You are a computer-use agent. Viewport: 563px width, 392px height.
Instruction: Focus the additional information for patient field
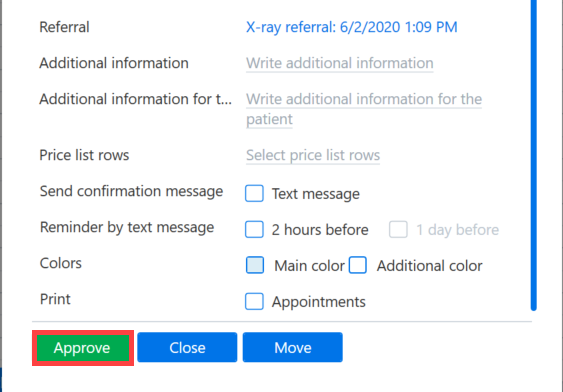[x=364, y=109]
